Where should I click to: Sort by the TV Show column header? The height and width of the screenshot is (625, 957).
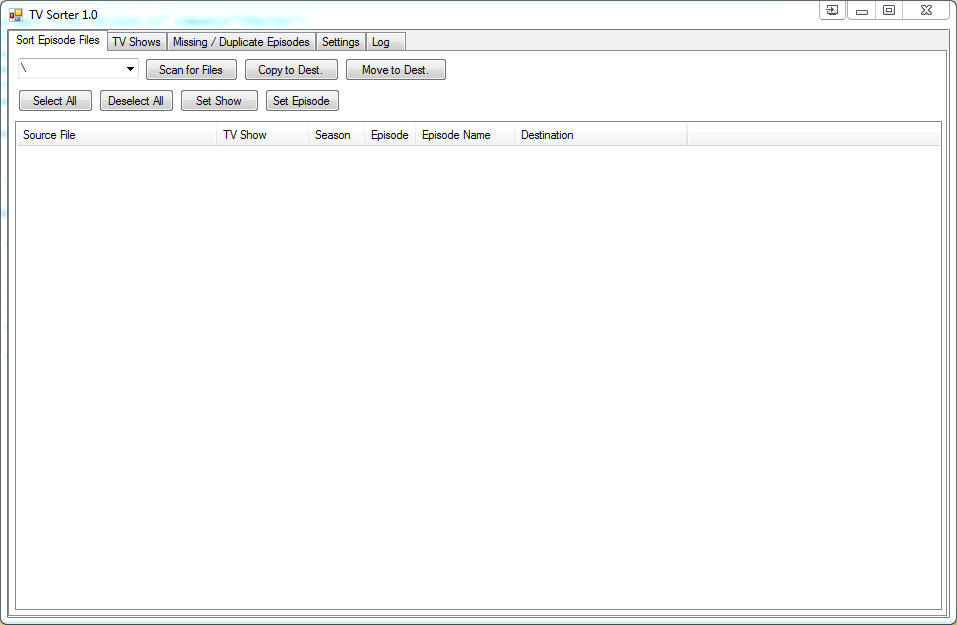[262, 135]
